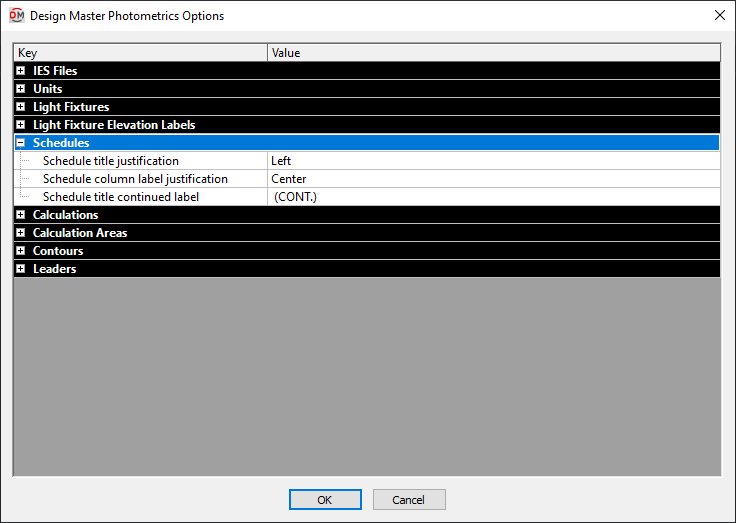Image resolution: width=736 pixels, height=523 pixels.
Task: Edit the Center justification value
Action: [x=493, y=179]
